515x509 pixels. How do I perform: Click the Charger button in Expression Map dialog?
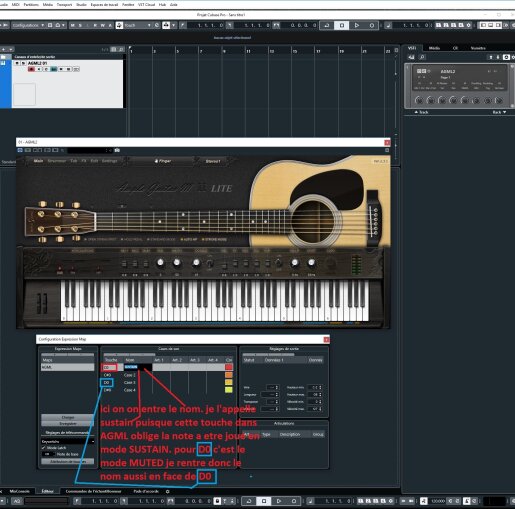tap(68, 417)
